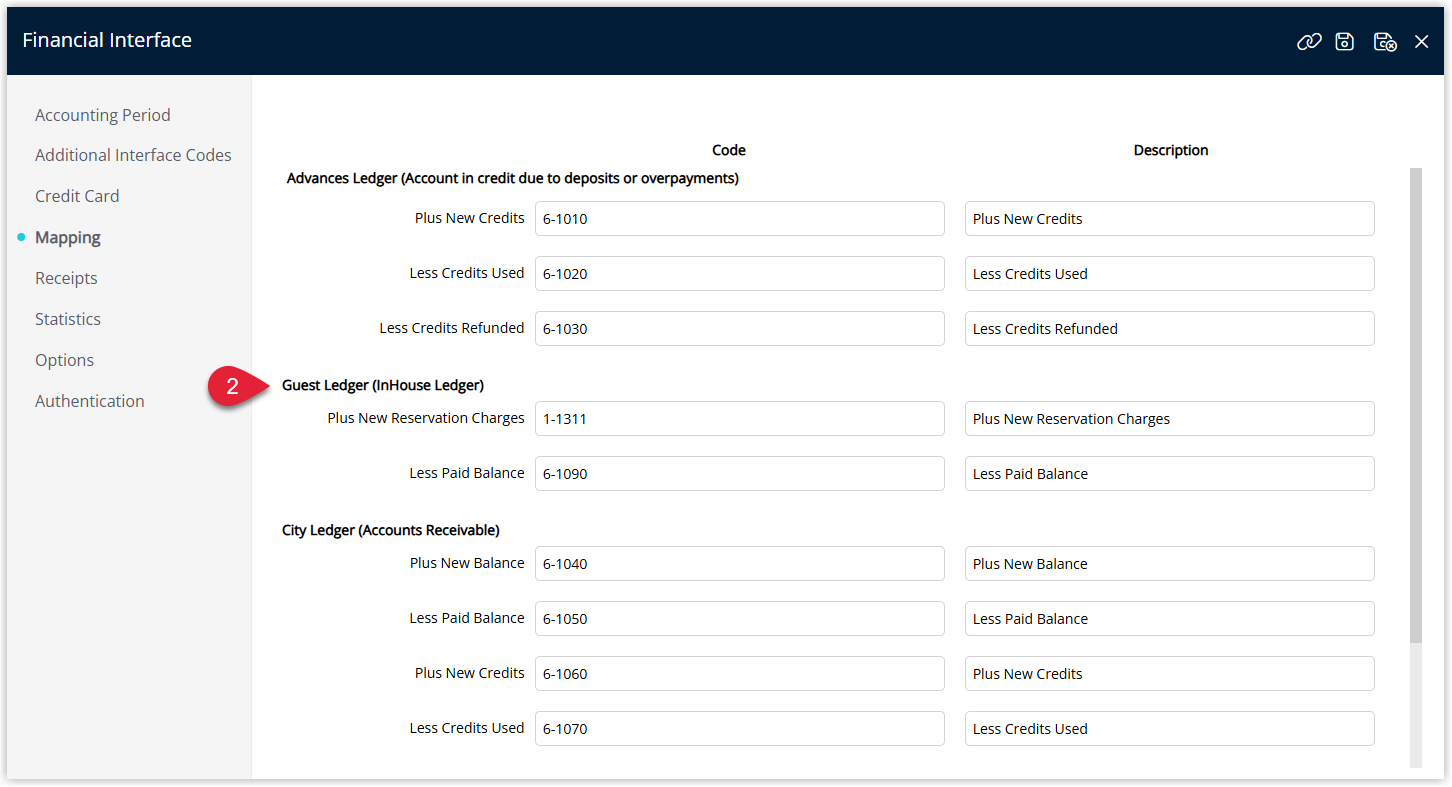This screenshot has height=787, width=1452.
Task: Open the Options section
Action: [64, 360]
